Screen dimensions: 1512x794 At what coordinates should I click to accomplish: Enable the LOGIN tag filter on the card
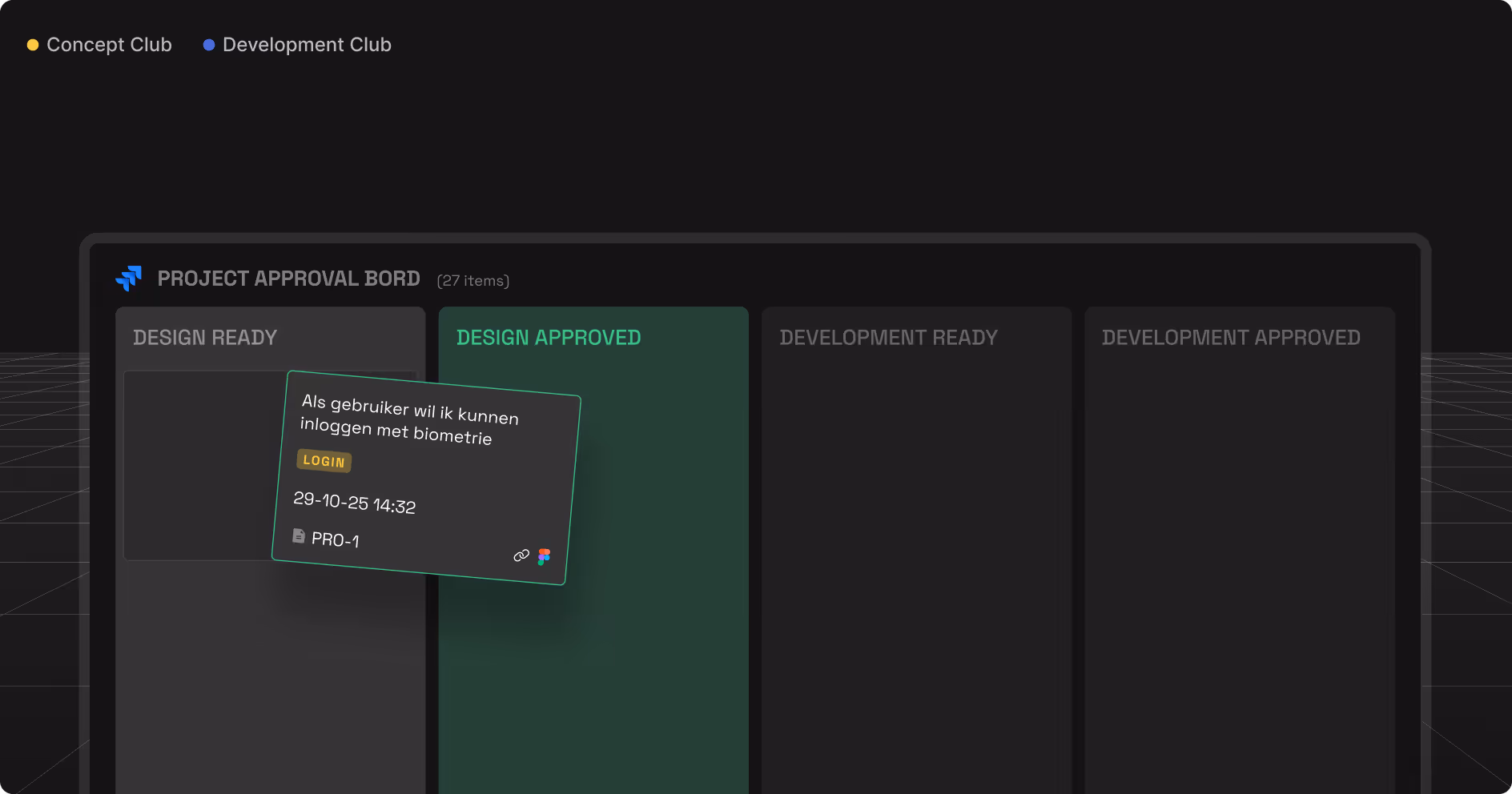click(324, 461)
